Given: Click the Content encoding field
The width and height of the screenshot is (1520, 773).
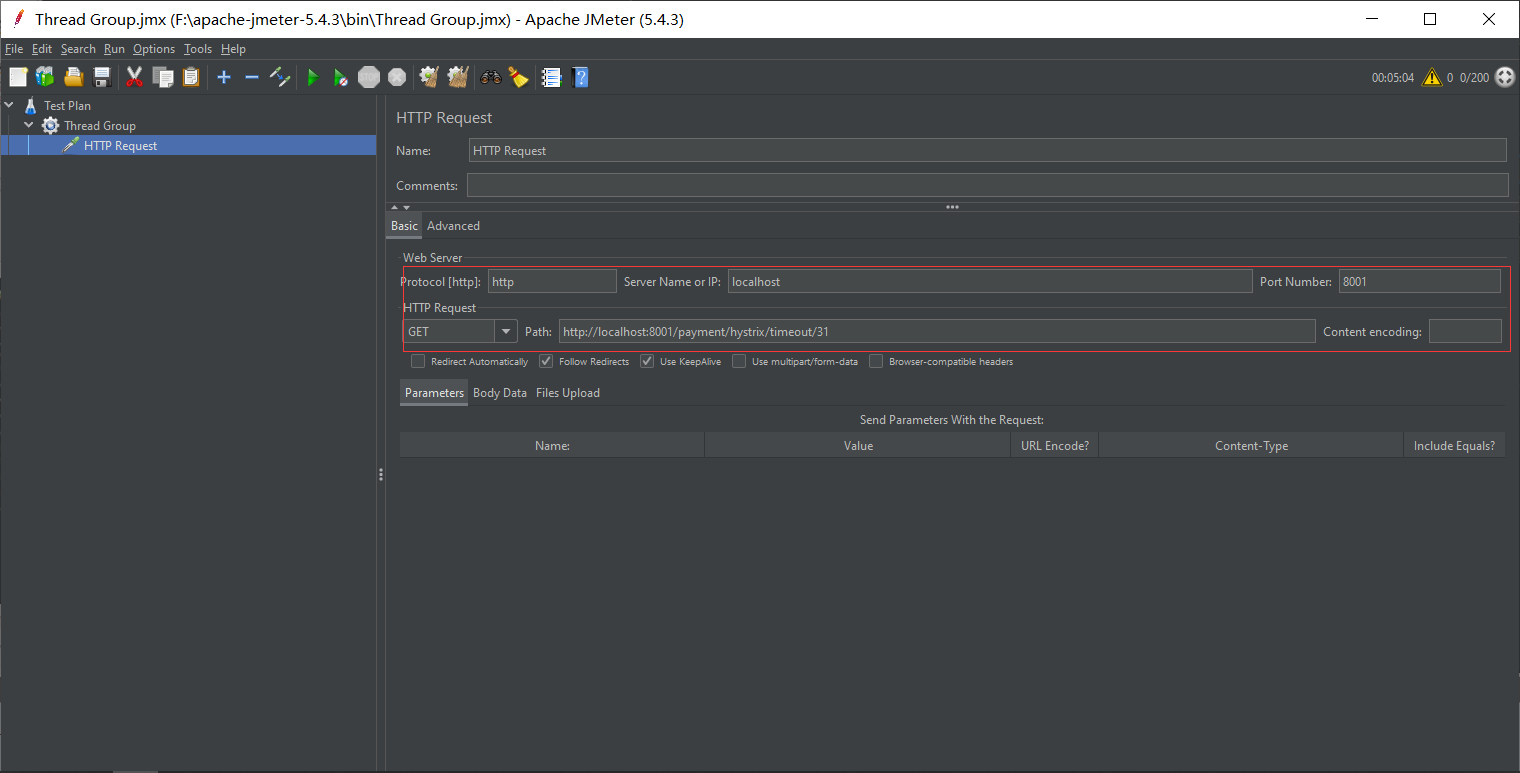Looking at the screenshot, I should pos(1465,331).
